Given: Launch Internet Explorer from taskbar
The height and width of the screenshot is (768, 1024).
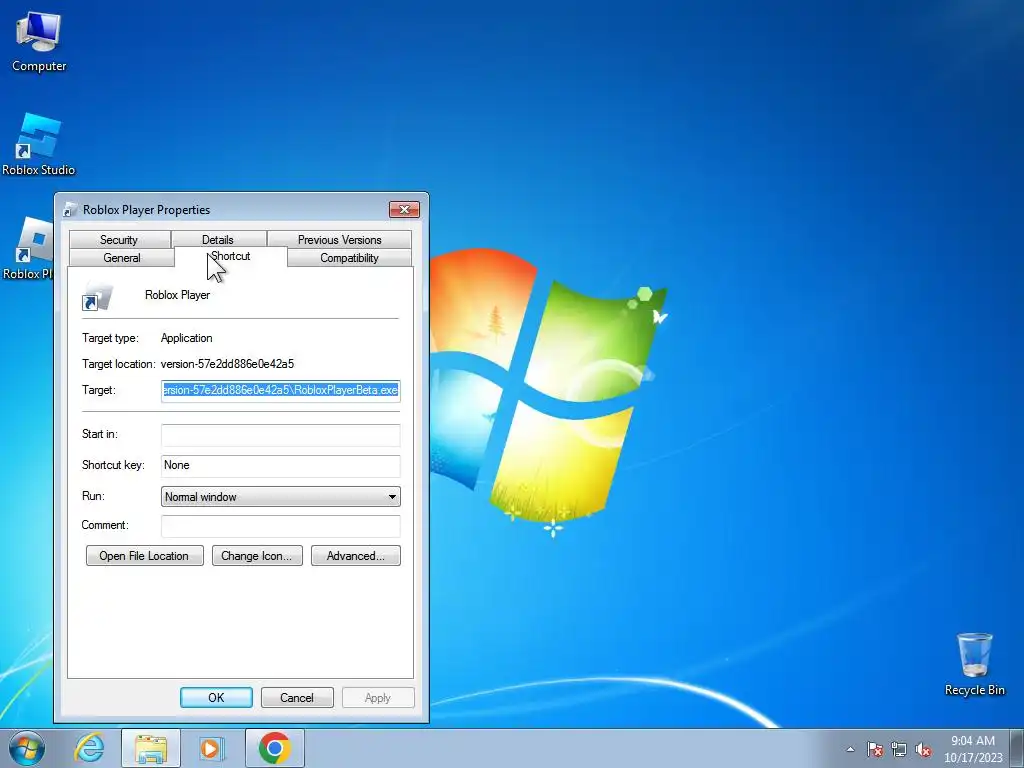Looking at the screenshot, I should point(89,748).
